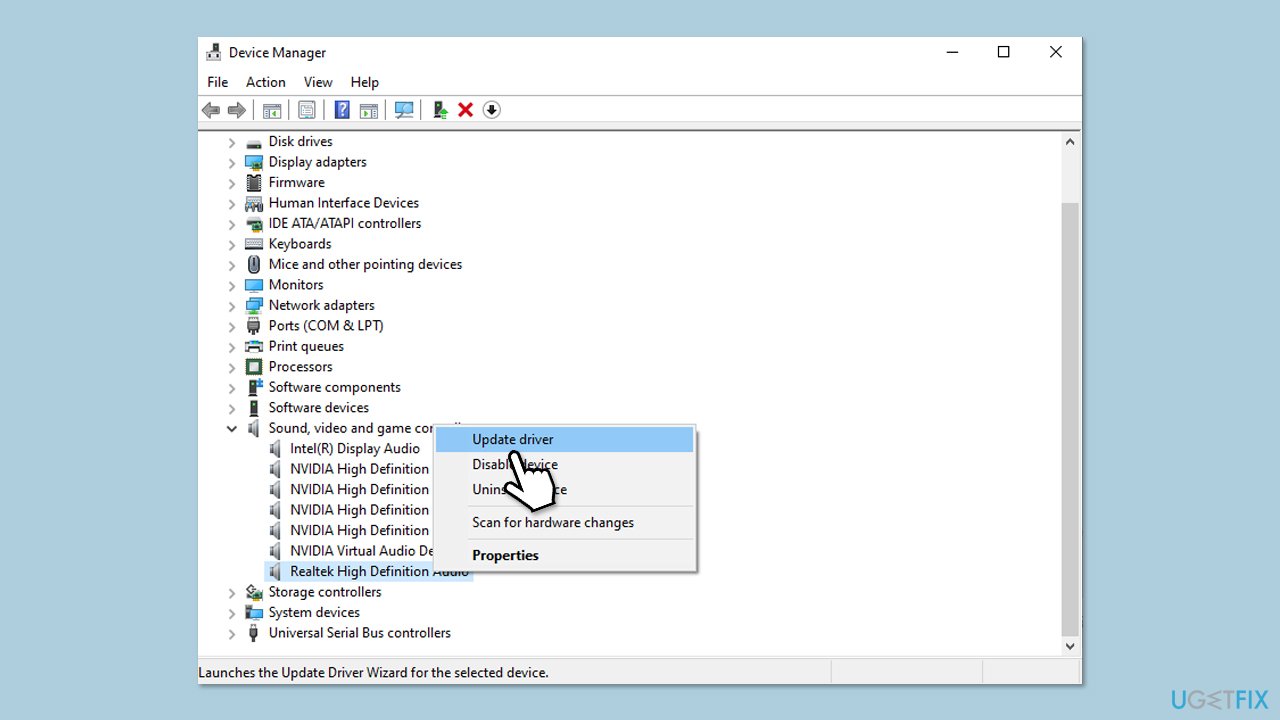1280x720 pixels.
Task: Select the NVIDIA Virtual Audio device
Action: 361,551
